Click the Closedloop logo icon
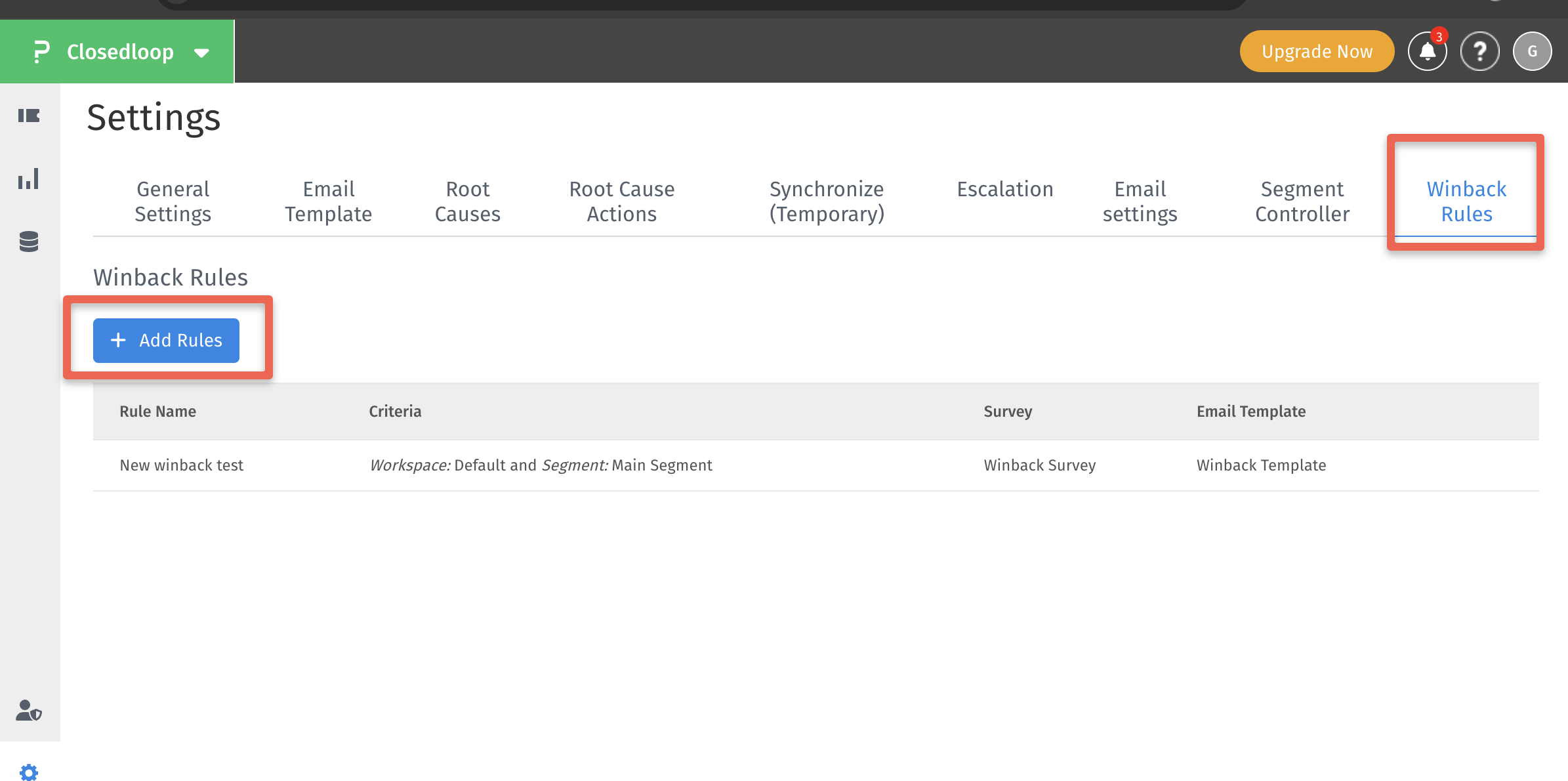Screen dimensions: 1568x781 click(x=41, y=52)
